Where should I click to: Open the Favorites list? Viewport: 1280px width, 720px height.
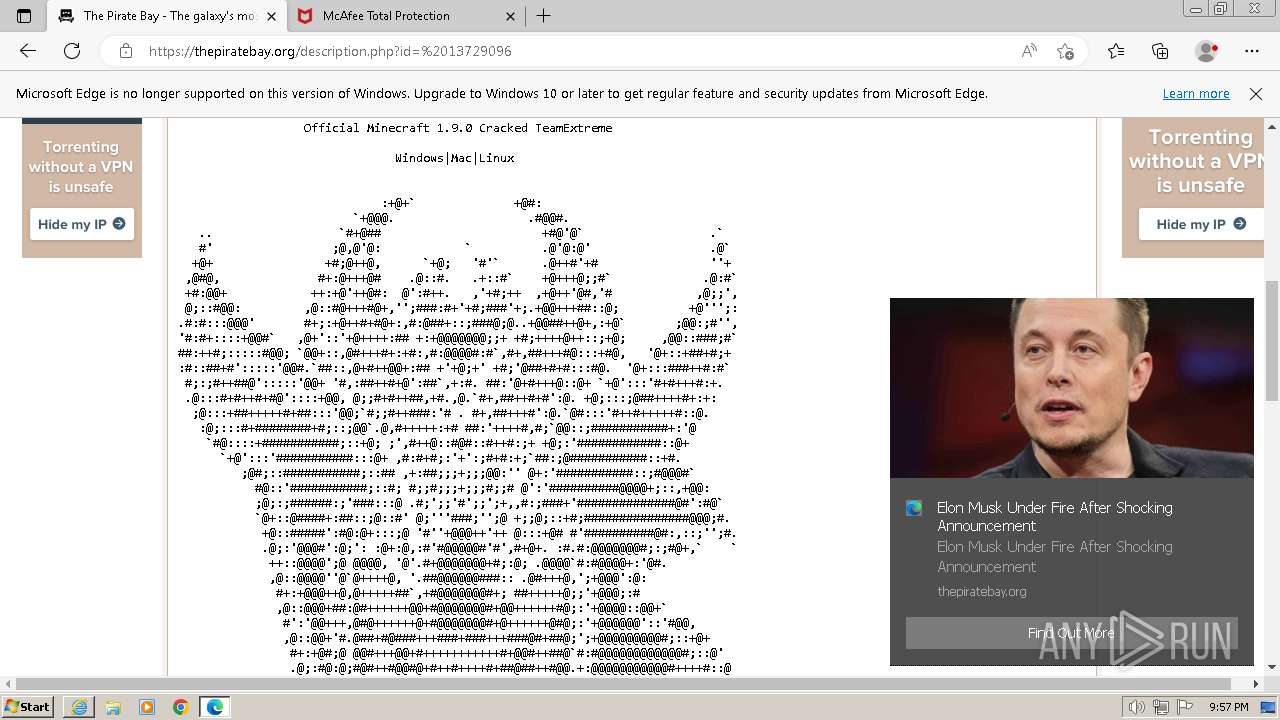1116,51
